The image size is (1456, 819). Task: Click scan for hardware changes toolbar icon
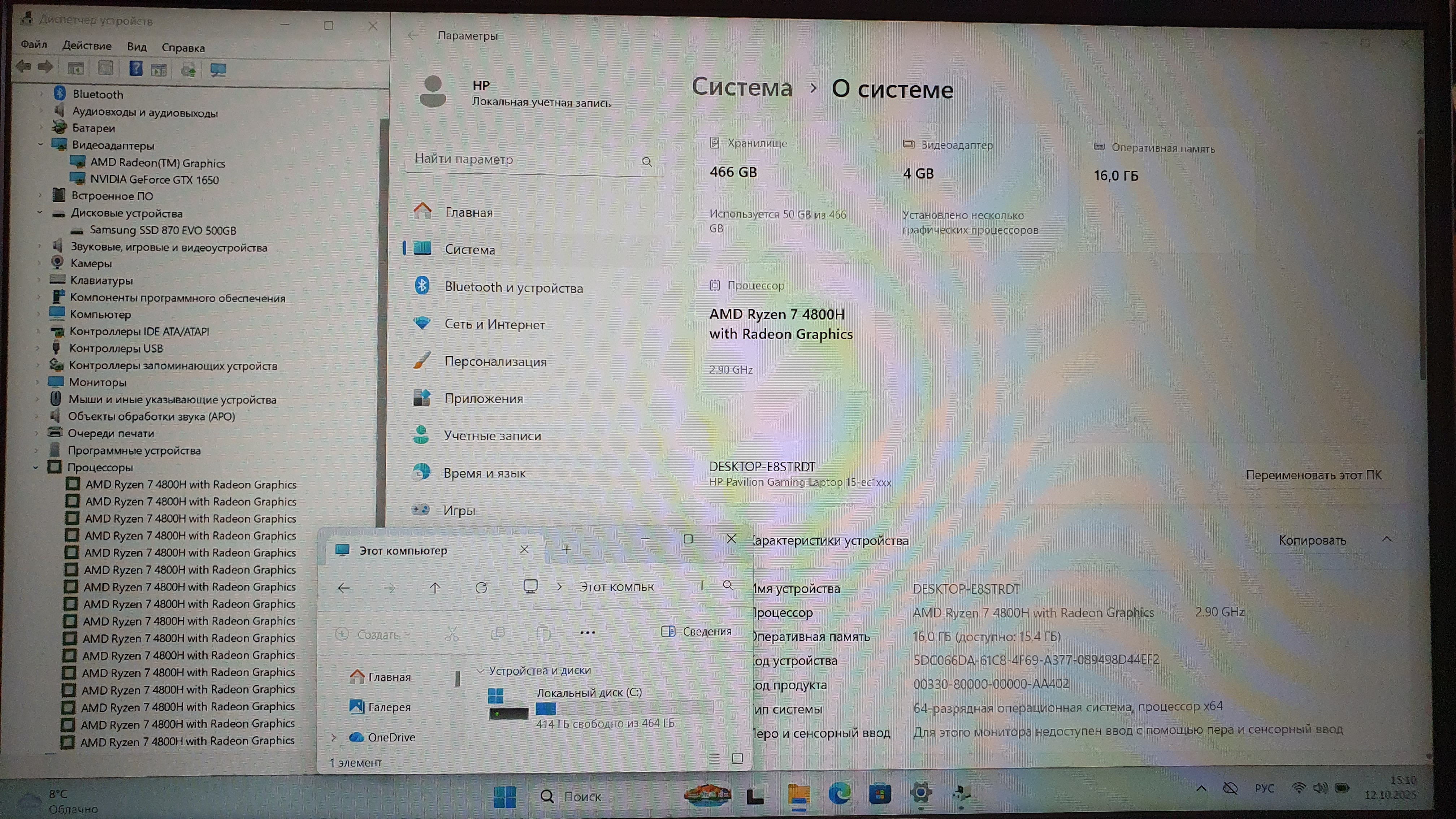coord(218,70)
